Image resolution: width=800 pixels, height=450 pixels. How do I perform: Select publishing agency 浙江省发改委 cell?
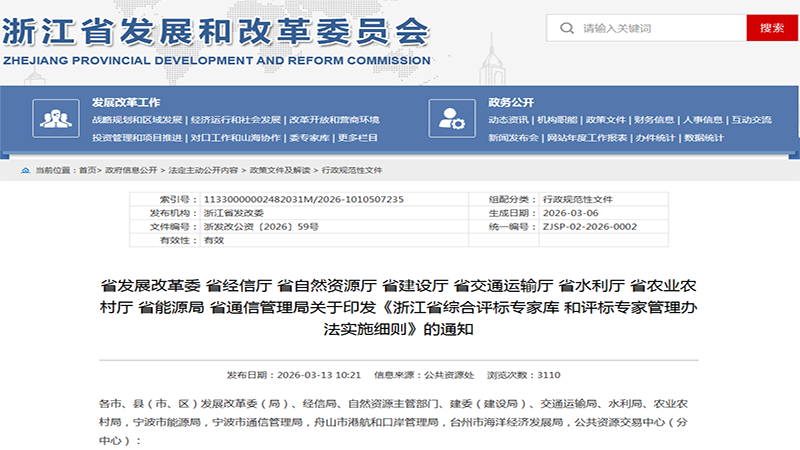(234, 213)
